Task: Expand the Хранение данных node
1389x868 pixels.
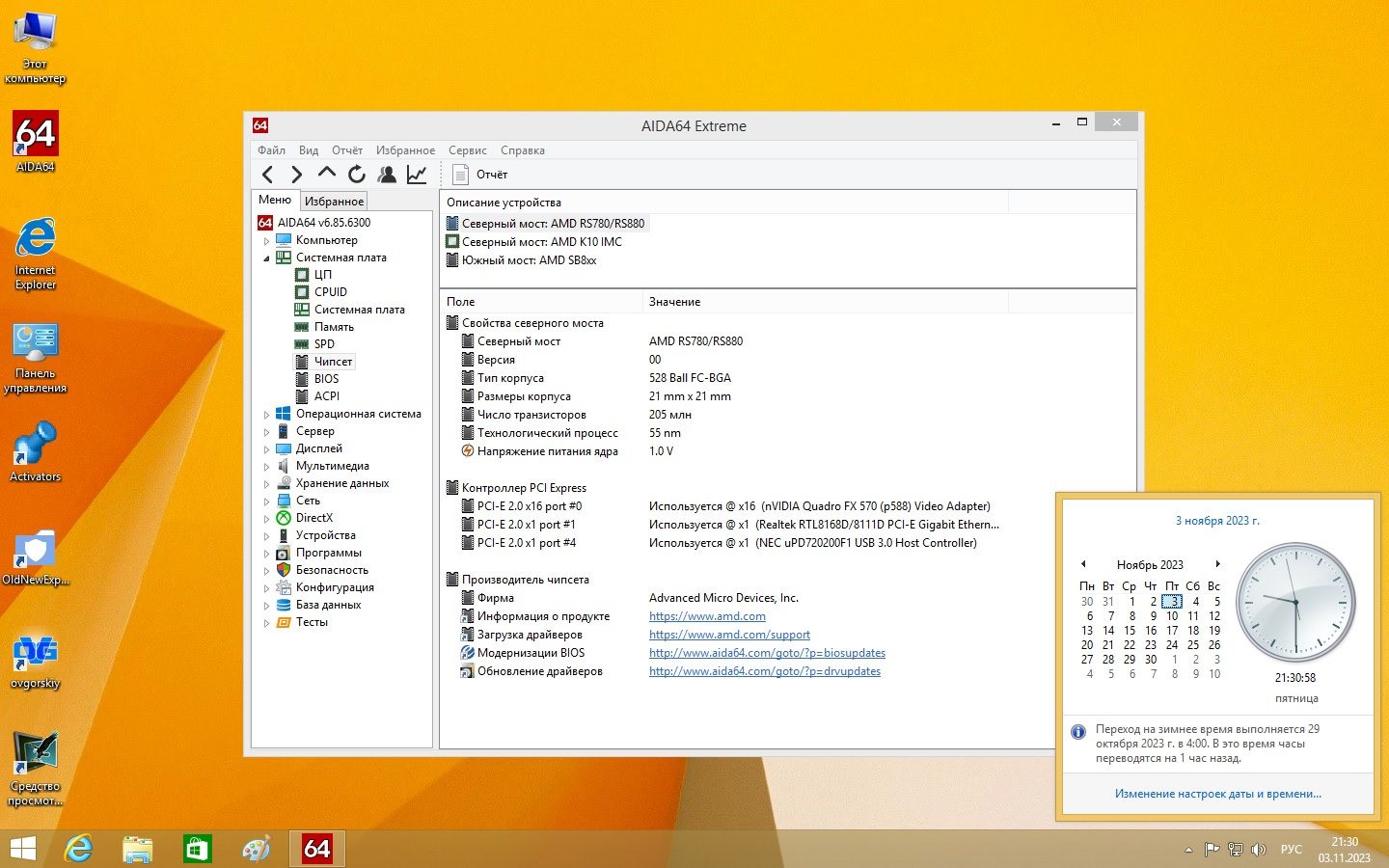Action: 267,484
